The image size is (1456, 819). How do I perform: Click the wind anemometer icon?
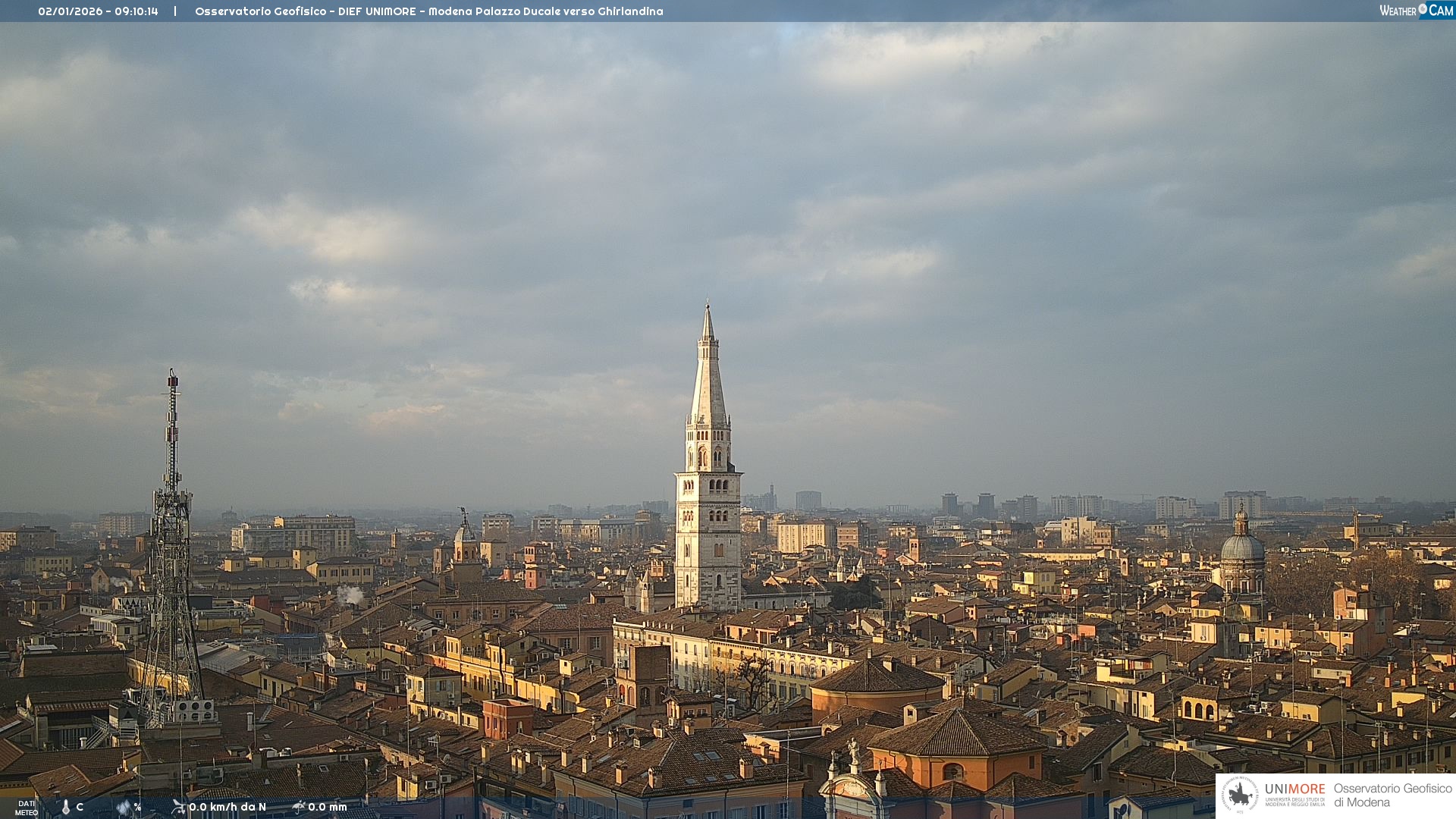178,807
